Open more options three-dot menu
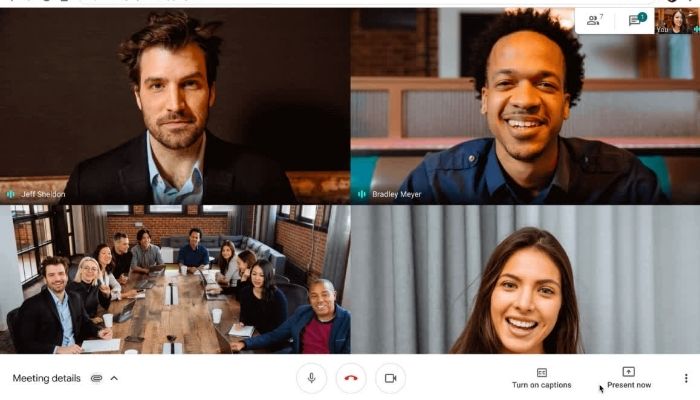The height and width of the screenshot is (400, 700). click(x=686, y=378)
